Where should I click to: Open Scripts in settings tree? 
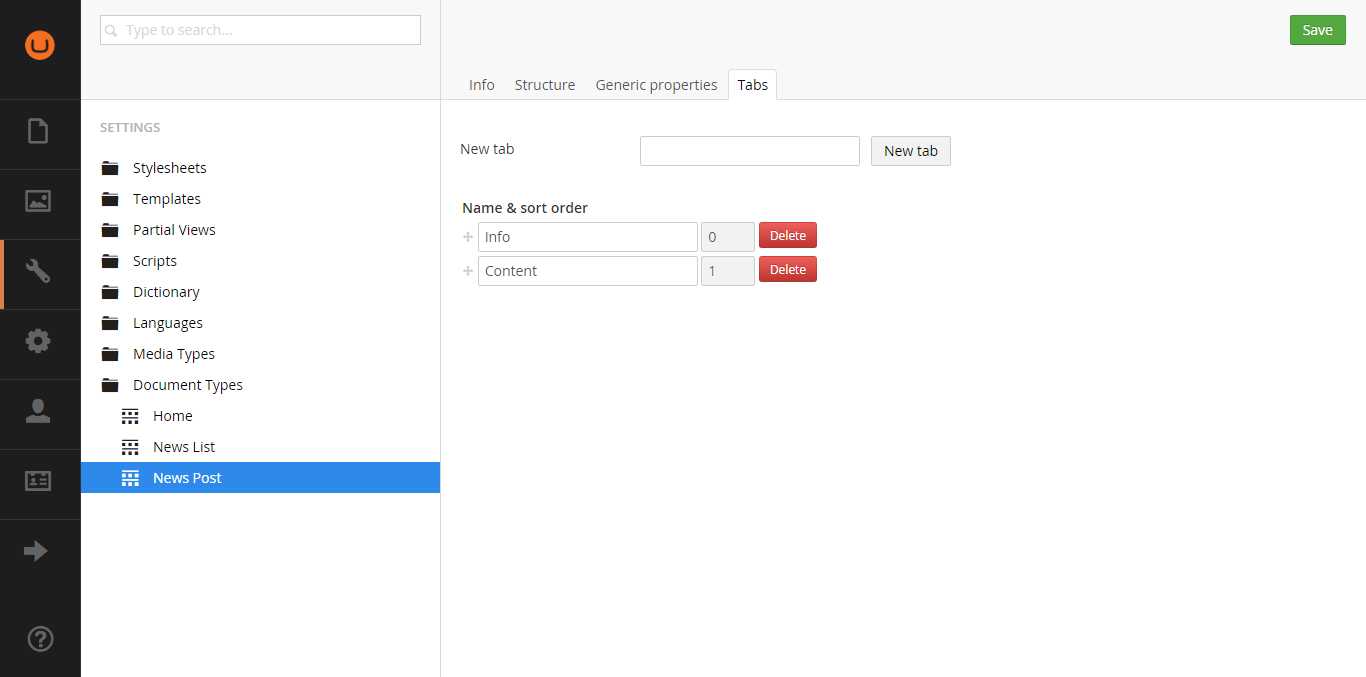click(x=155, y=261)
